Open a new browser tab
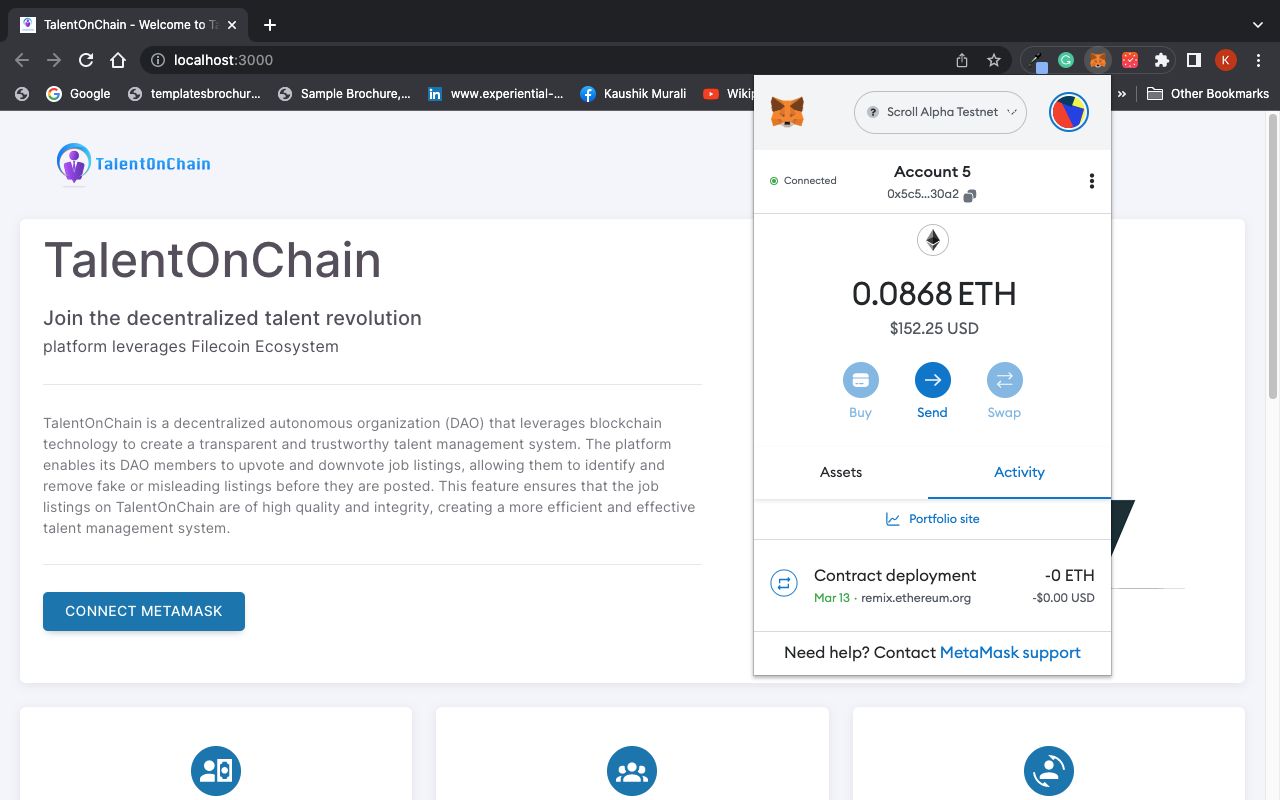Screen dimensions: 1280x800 point(269,25)
